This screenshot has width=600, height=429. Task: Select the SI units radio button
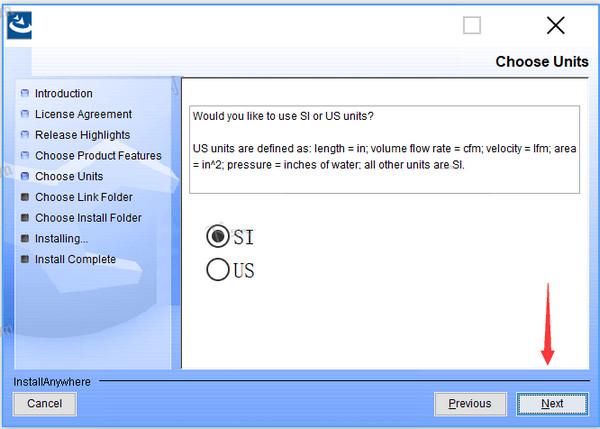click(217, 237)
